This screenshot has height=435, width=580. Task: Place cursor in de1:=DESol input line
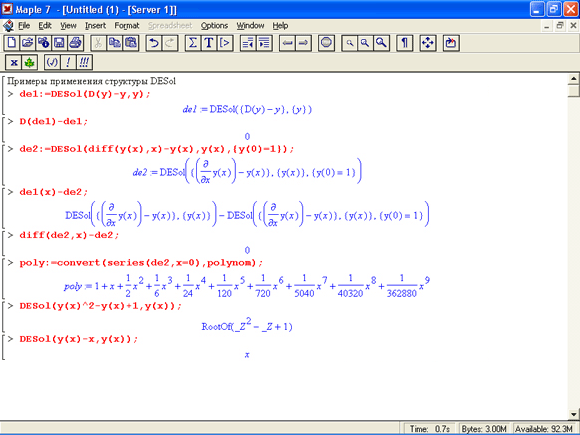click(x=85, y=94)
